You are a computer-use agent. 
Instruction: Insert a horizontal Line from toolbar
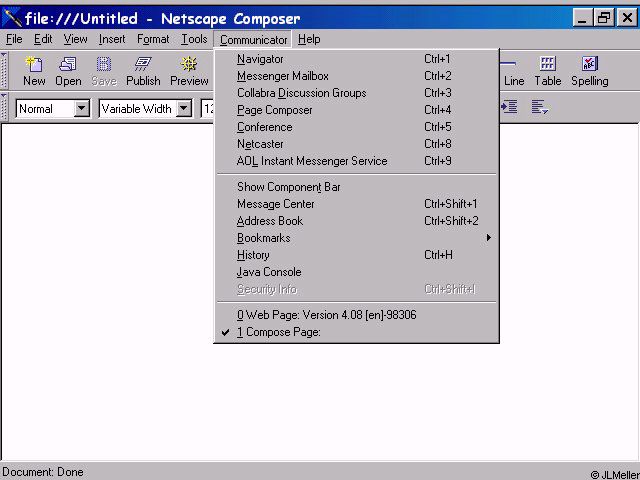tap(513, 71)
